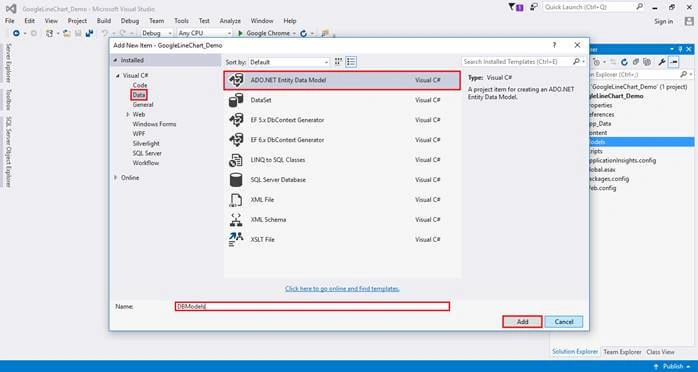
Task: Click the Cancel button
Action: [564, 322]
